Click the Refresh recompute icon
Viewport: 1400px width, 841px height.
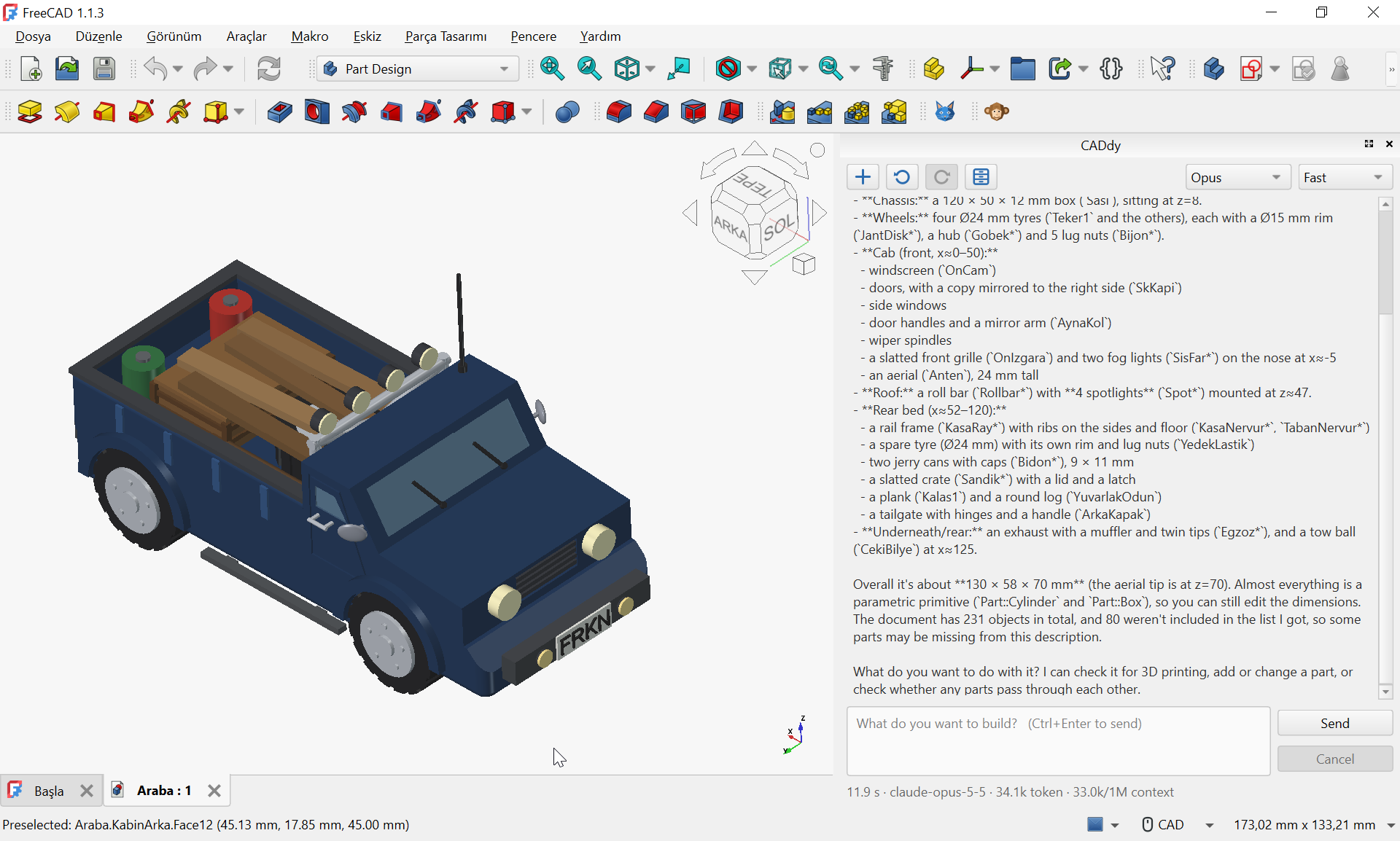(269, 69)
